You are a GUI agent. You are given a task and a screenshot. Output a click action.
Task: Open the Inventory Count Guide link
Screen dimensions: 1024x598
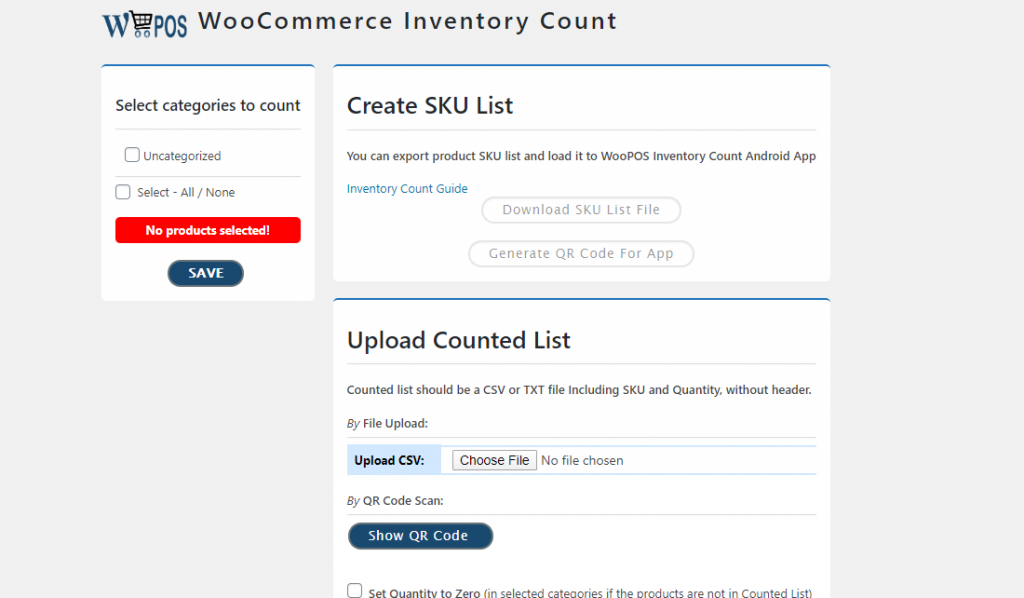pos(407,188)
